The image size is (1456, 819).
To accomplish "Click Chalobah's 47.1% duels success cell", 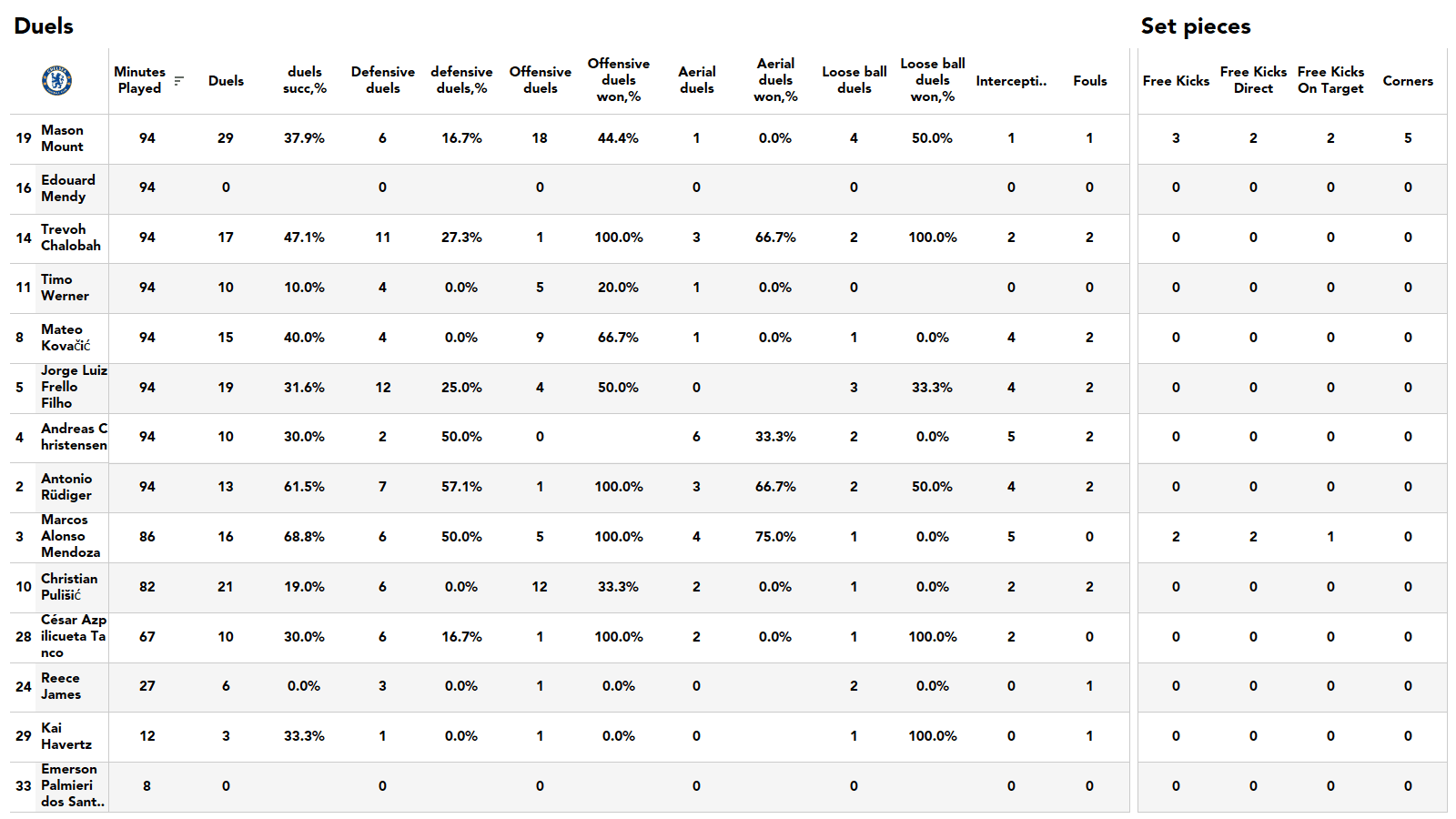I will point(304,238).
